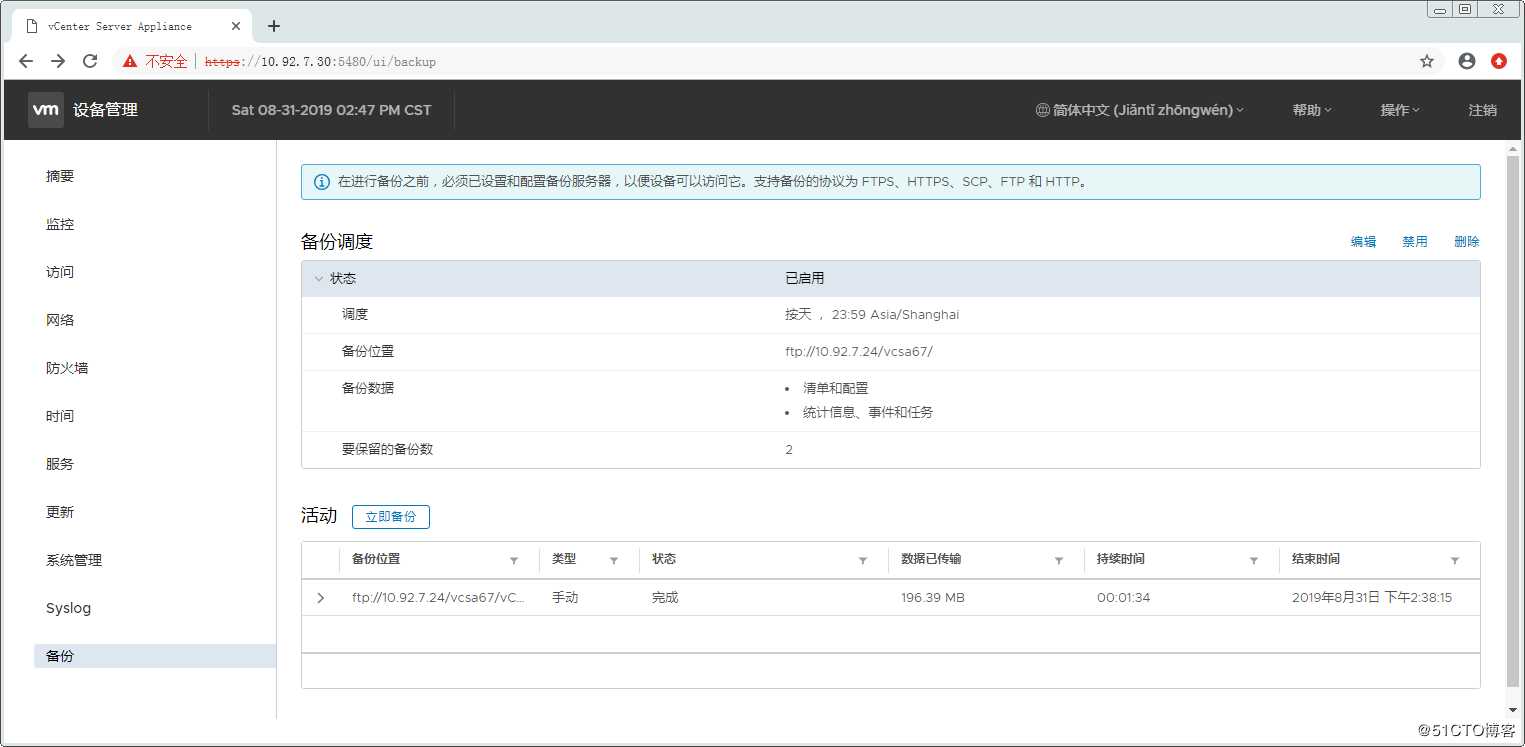This screenshot has width=1525, height=747.
Task: Click the page vertical scrollbar
Action: coord(1513,420)
